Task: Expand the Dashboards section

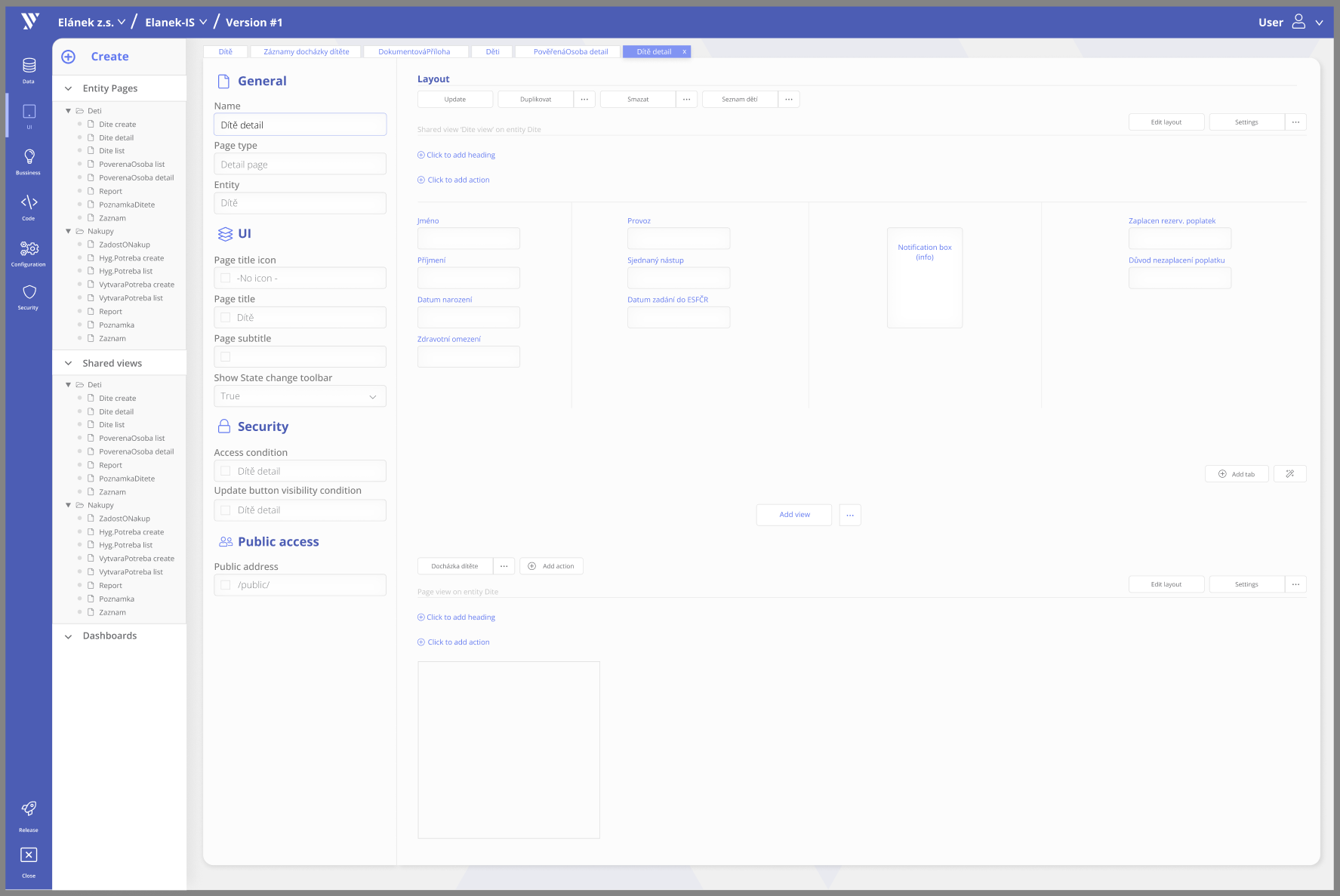Action: [69, 636]
